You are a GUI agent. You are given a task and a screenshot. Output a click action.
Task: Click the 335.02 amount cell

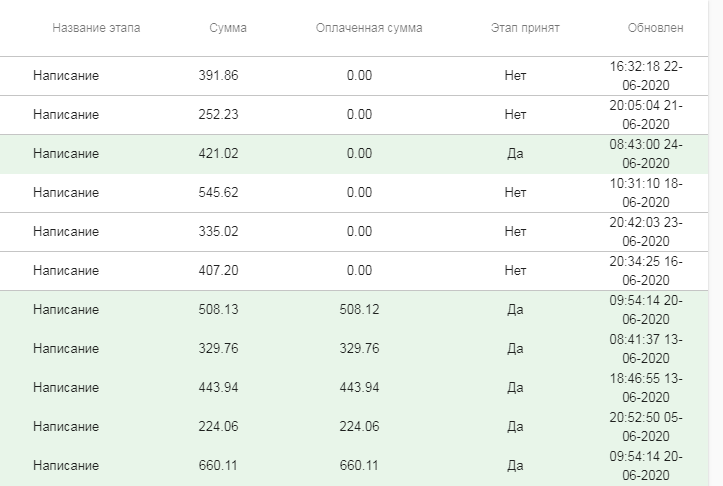tap(218, 231)
